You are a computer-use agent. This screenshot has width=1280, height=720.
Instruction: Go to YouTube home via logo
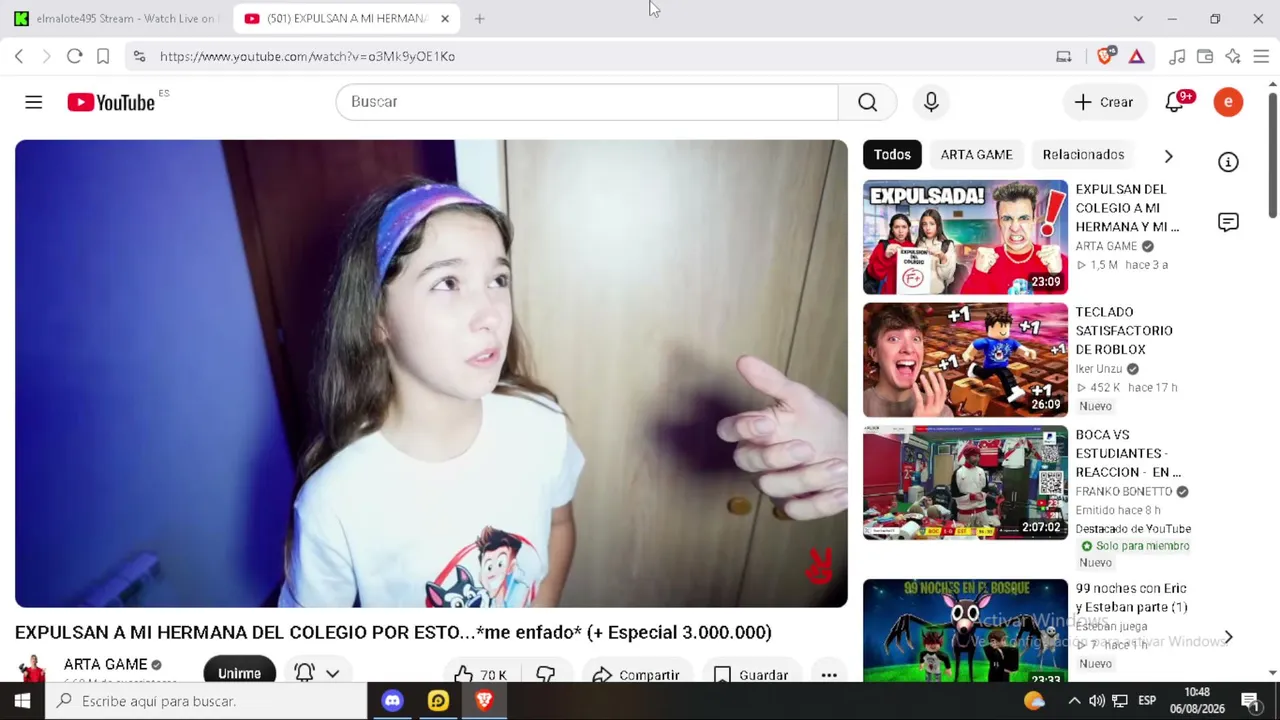(x=111, y=102)
